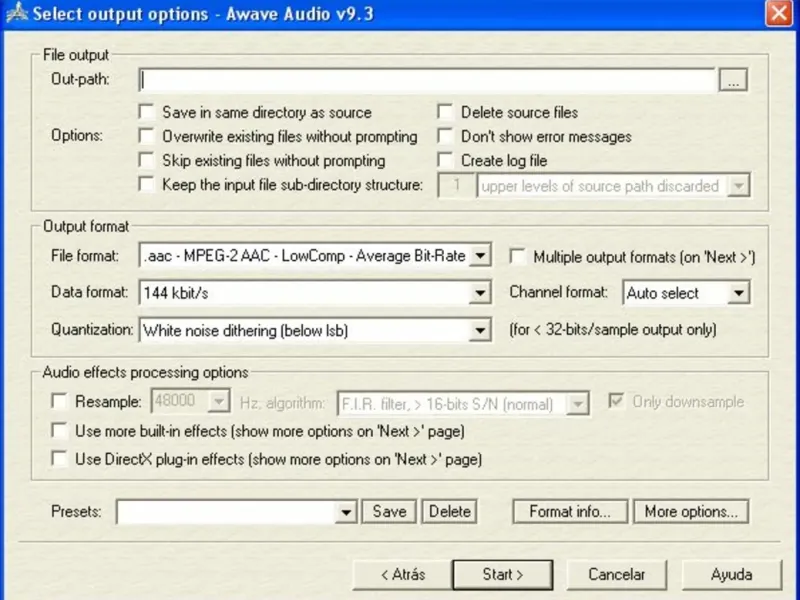Image resolution: width=800 pixels, height=600 pixels.
Task: Check Use more built-in effects
Action: [60, 431]
